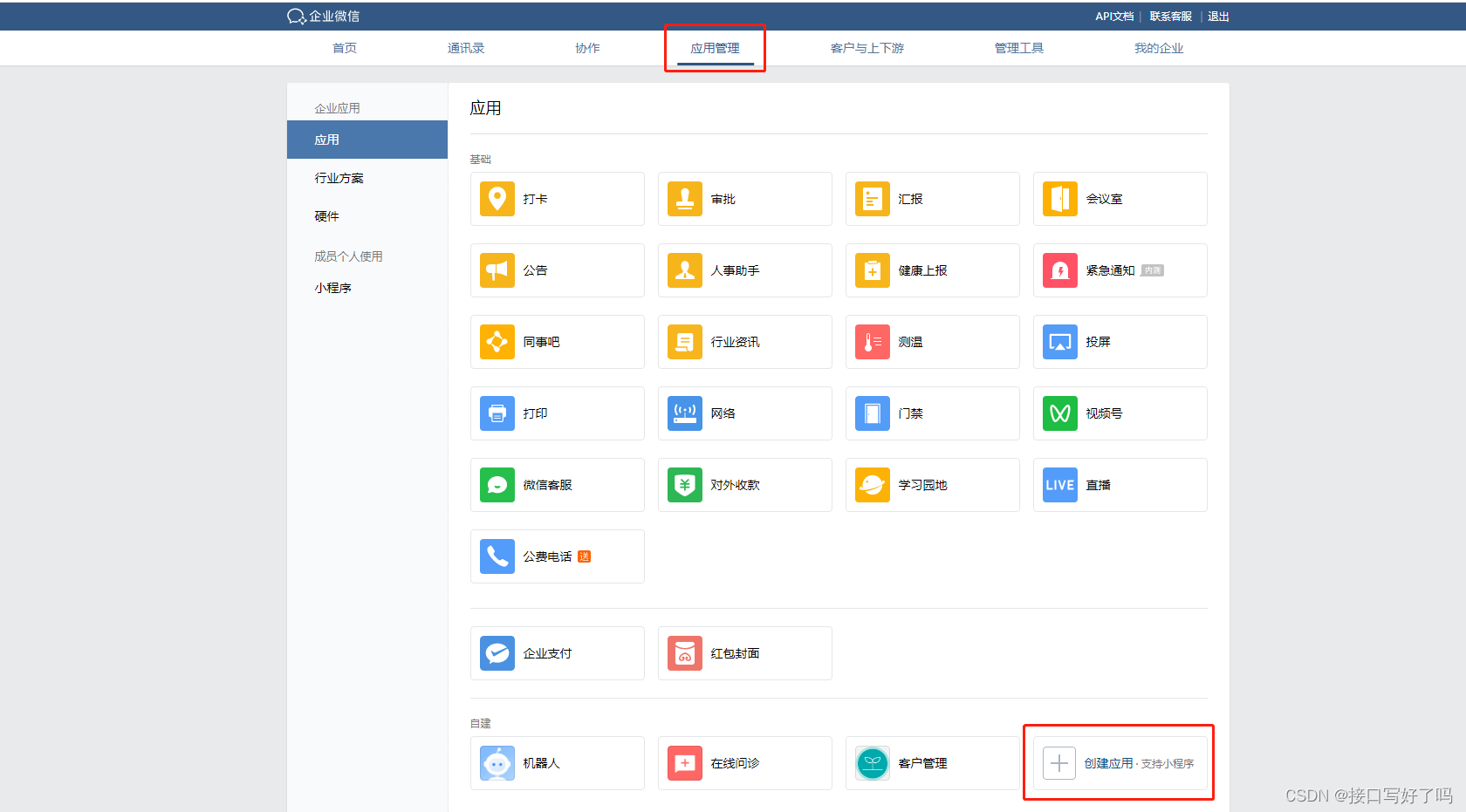
Task: Open the API文档 link
Action: (x=1114, y=17)
